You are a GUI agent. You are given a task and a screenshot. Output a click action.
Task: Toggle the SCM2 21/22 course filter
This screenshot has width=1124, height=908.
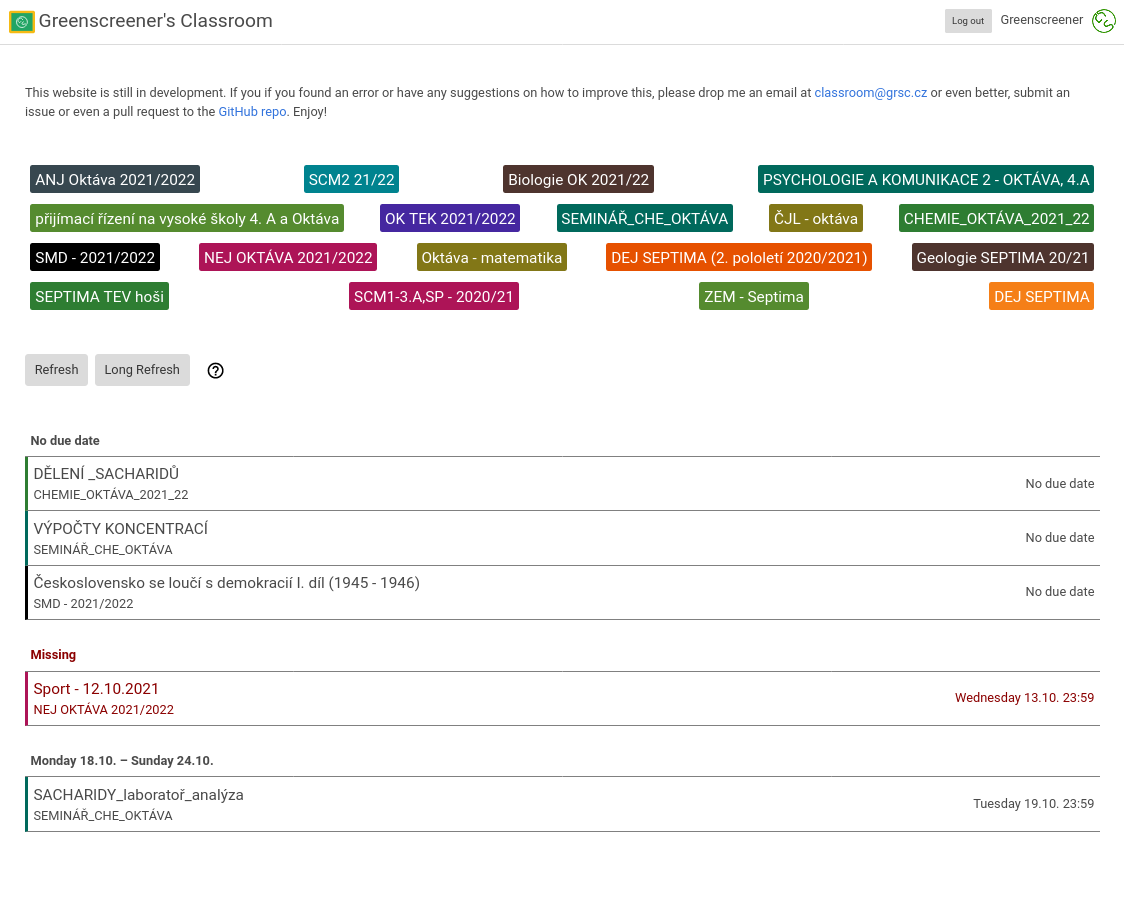pos(351,179)
